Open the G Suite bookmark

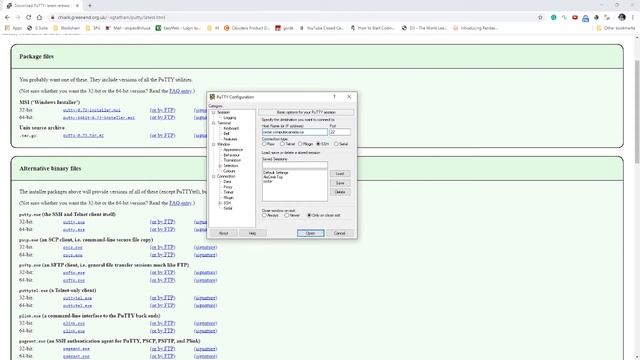click(x=38, y=28)
